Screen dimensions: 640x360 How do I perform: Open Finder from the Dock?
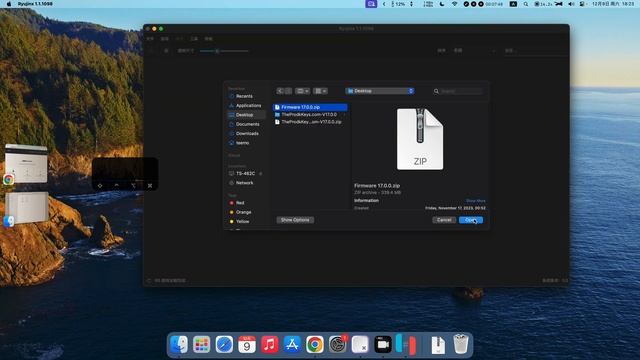pos(179,345)
